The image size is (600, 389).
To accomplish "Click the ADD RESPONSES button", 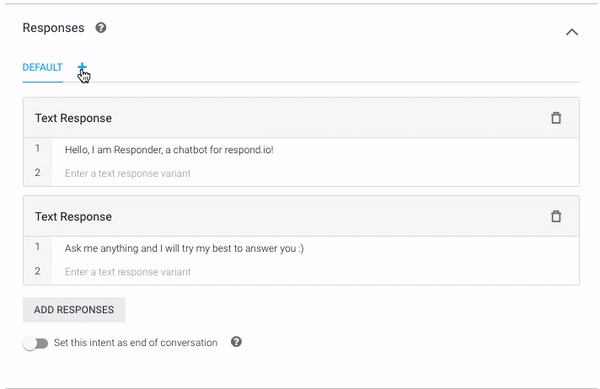I will tap(74, 309).
